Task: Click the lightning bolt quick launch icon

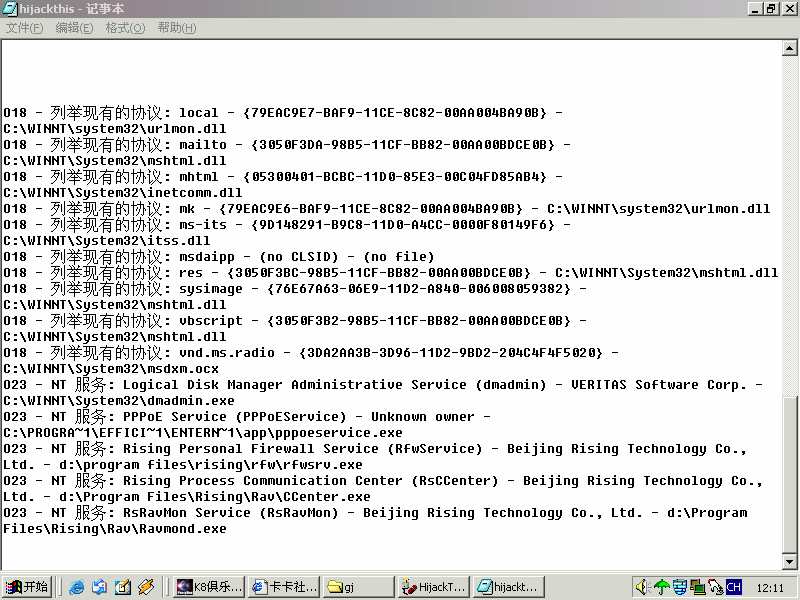Action: pos(145,587)
